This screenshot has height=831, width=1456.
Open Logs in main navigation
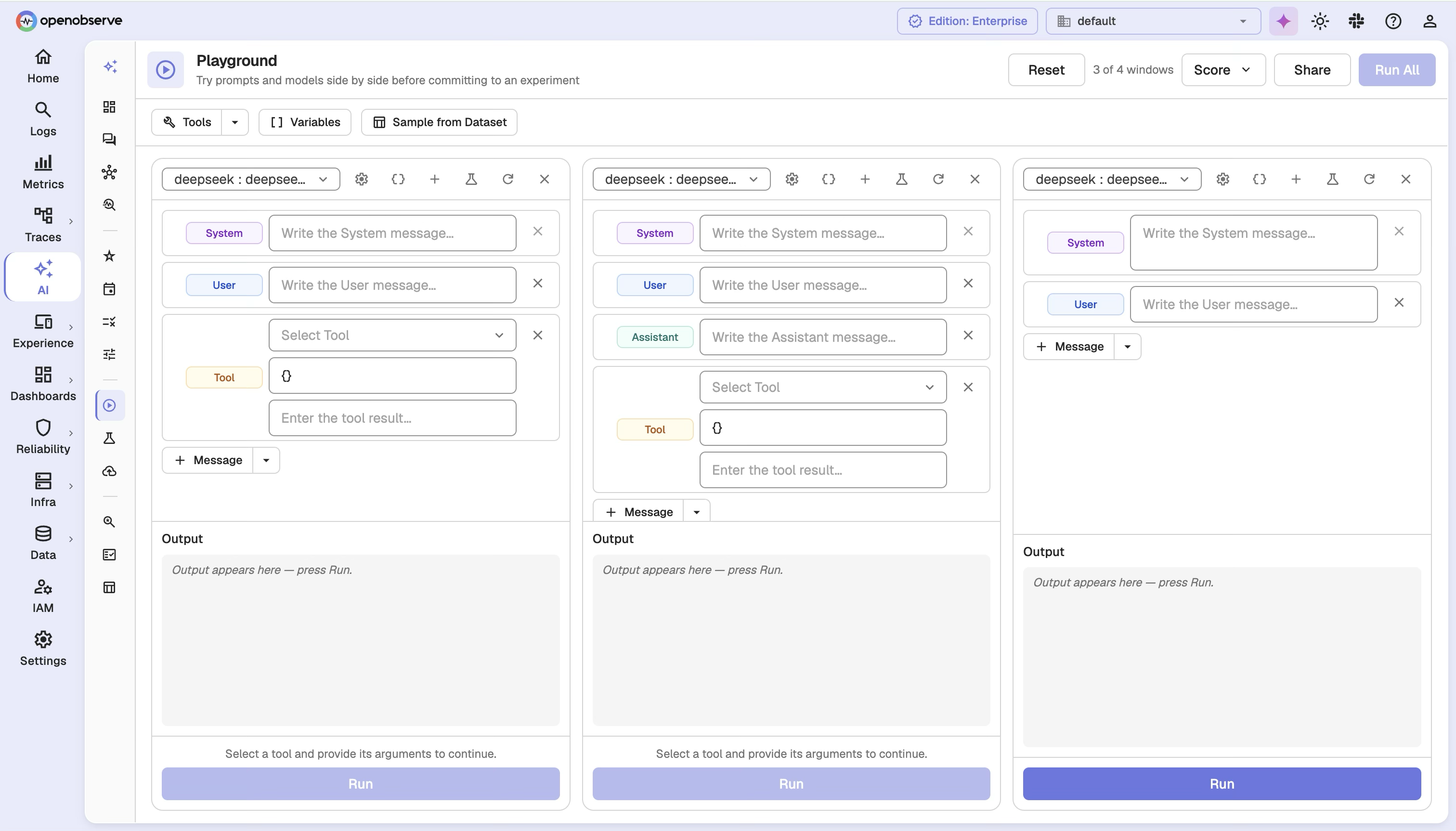[43, 119]
